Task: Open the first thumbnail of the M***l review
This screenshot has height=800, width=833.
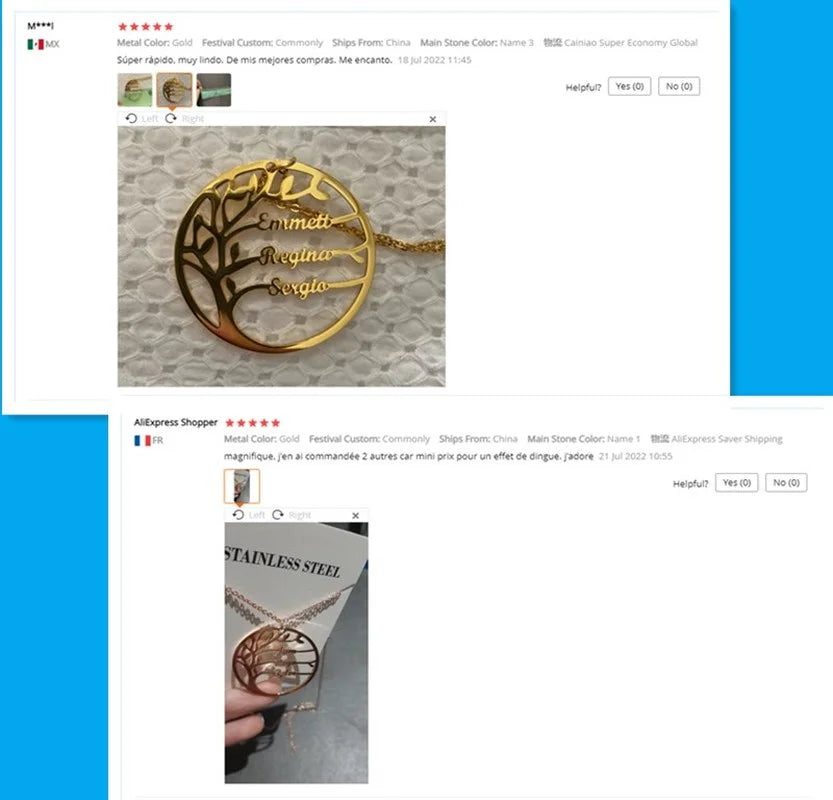Action: [134, 90]
